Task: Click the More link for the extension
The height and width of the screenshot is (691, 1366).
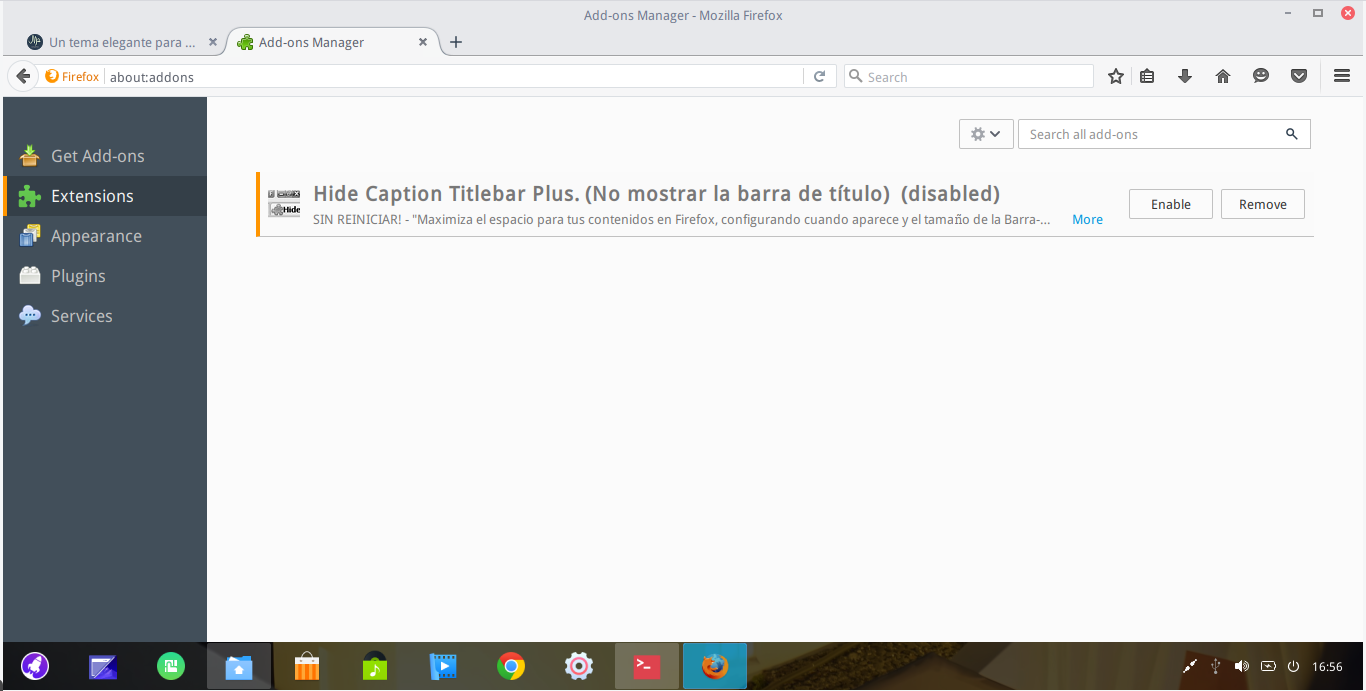Action: [x=1087, y=220]
